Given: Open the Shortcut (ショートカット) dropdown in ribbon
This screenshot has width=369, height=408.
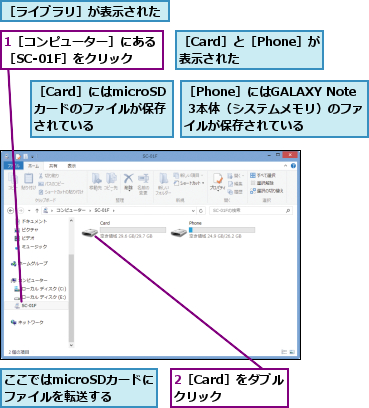Looking at the screenshot, I should pos(189,183).
